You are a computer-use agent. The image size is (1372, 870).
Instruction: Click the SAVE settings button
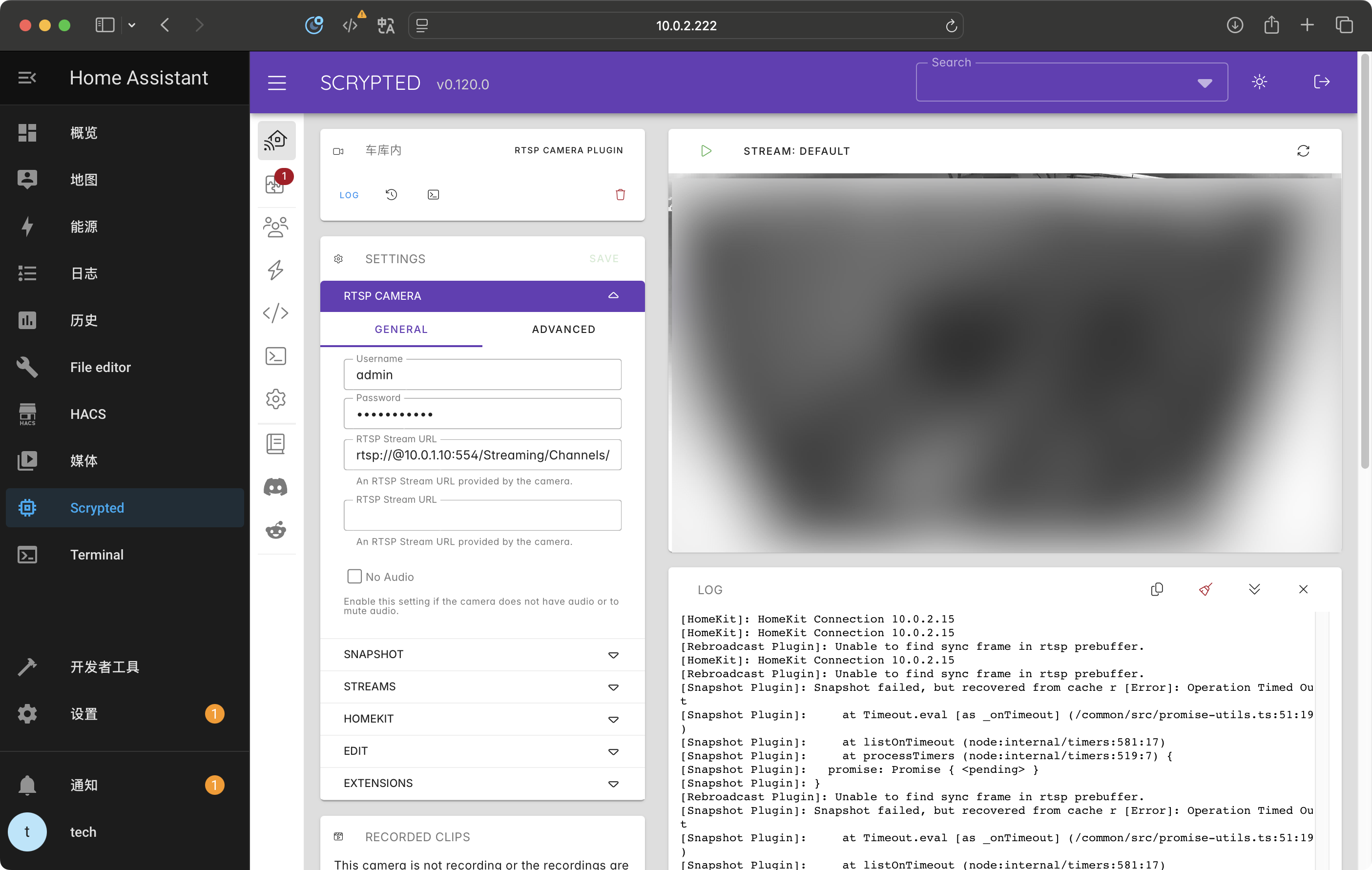(604, 259)
